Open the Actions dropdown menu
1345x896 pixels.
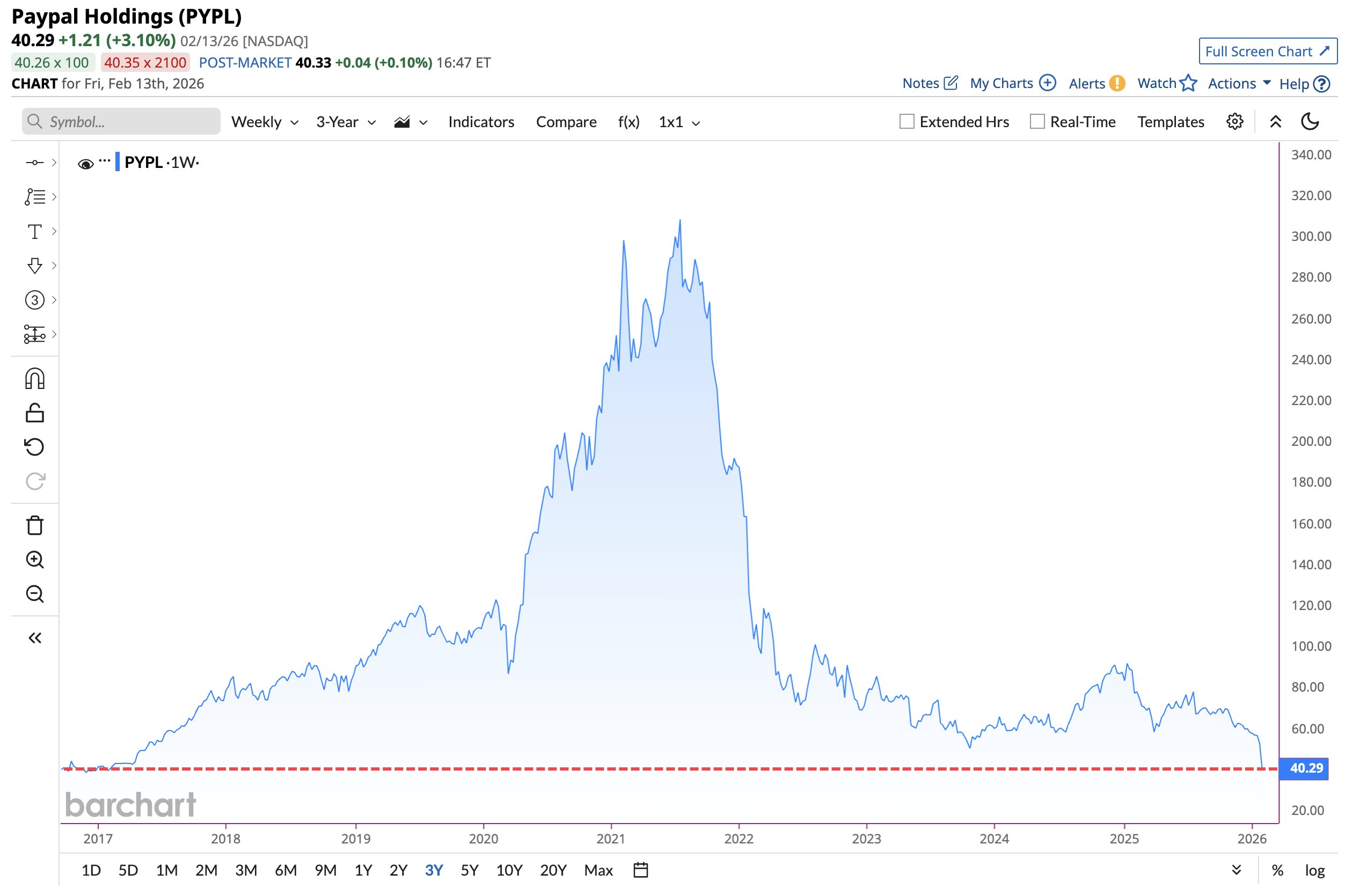[1239, 83]
